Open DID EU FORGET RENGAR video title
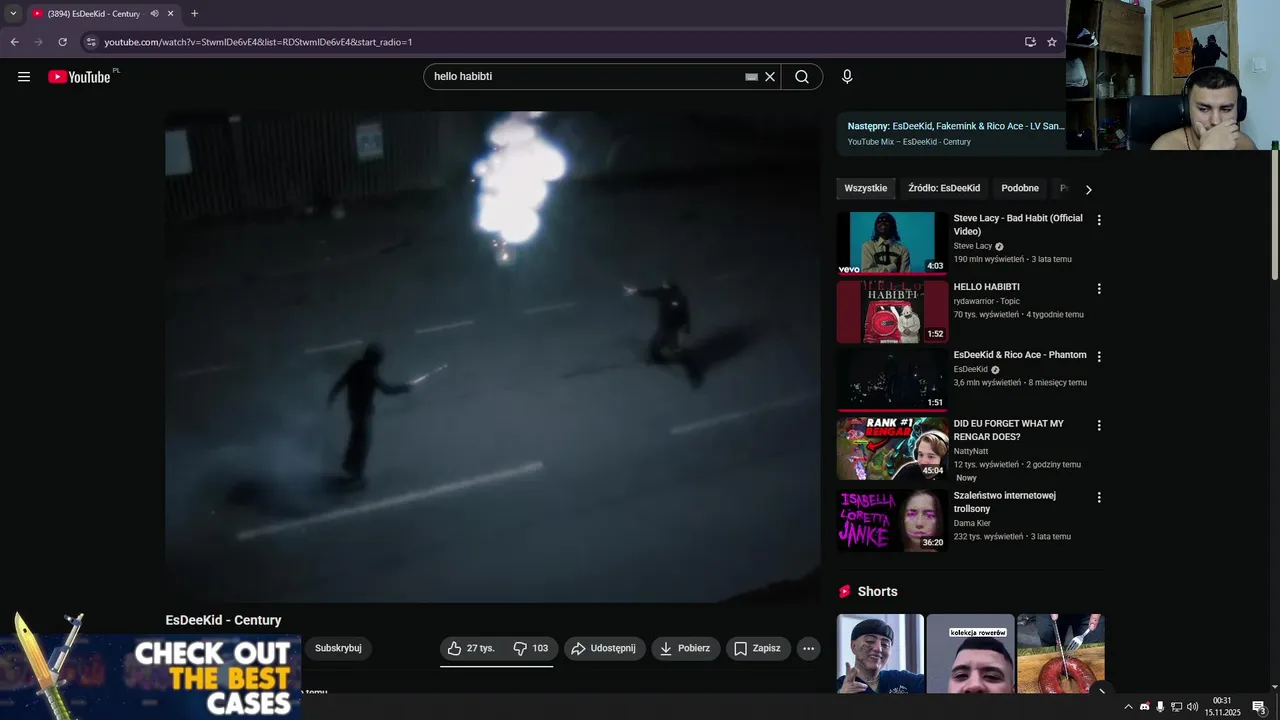Screen dimensions: 1280x720 [x=1008, y=430]
